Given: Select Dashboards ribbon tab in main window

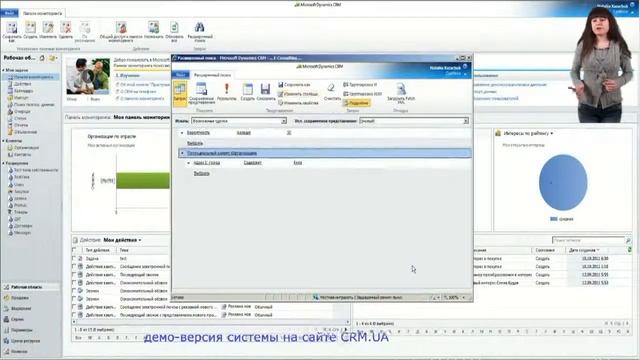Looking at the screenshot, I should pos(42,13).
